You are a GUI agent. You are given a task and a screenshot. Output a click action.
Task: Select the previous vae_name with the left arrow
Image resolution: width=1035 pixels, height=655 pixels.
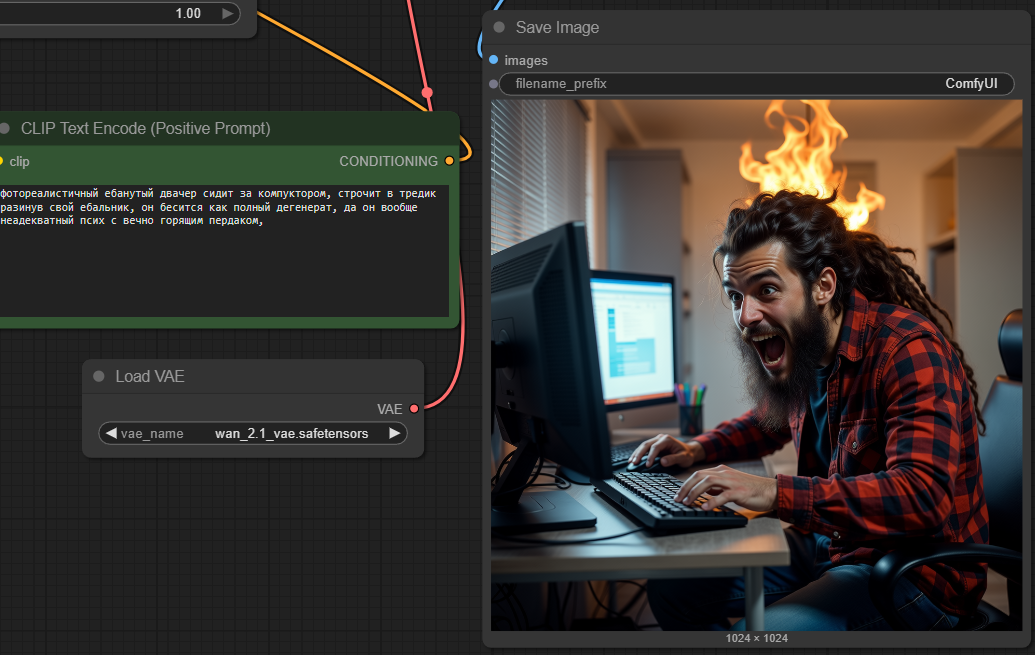(111, 433)
